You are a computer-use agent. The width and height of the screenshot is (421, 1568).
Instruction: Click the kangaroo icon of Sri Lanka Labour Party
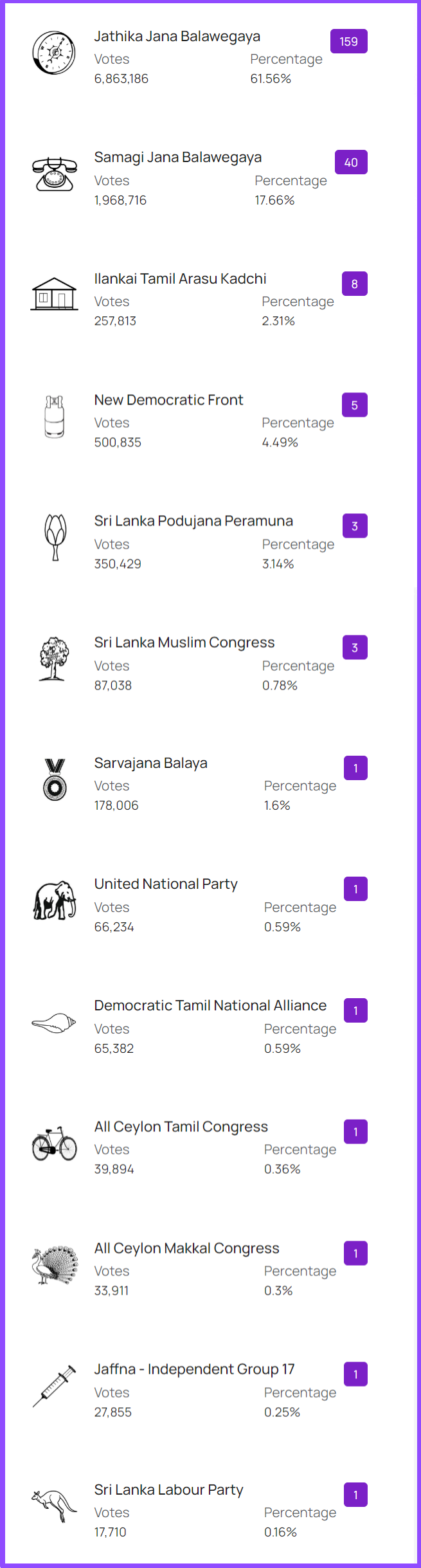pyautogui.click(x=54, y=1506)
